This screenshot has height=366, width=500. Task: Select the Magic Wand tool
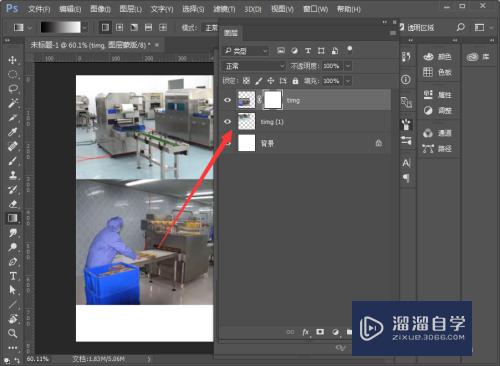tap(13, 103)
